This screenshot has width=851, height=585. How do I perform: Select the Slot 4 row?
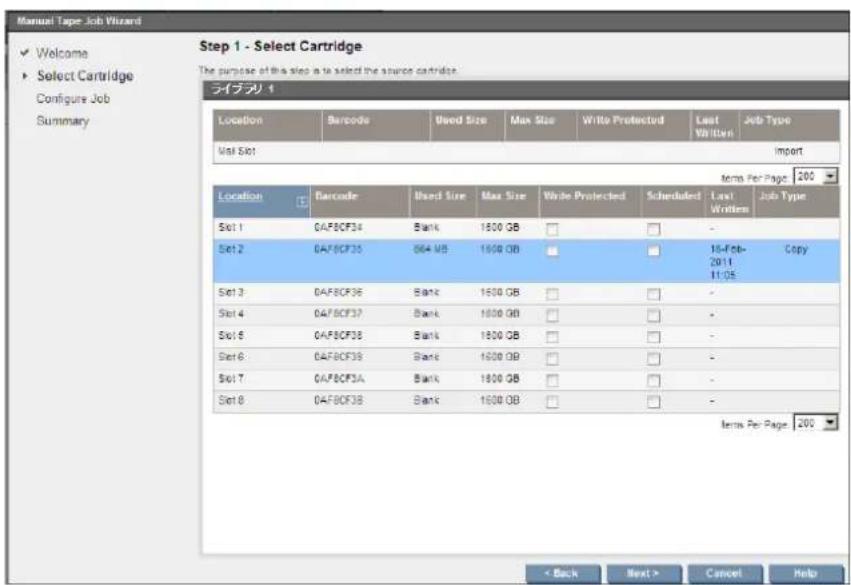[526, 315]
